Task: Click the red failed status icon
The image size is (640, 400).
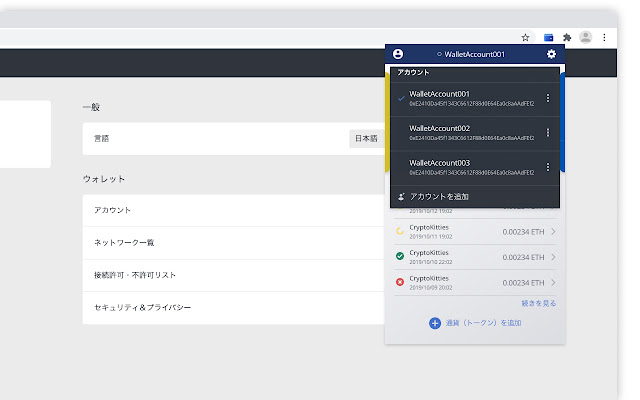Action: coord(400,282)
